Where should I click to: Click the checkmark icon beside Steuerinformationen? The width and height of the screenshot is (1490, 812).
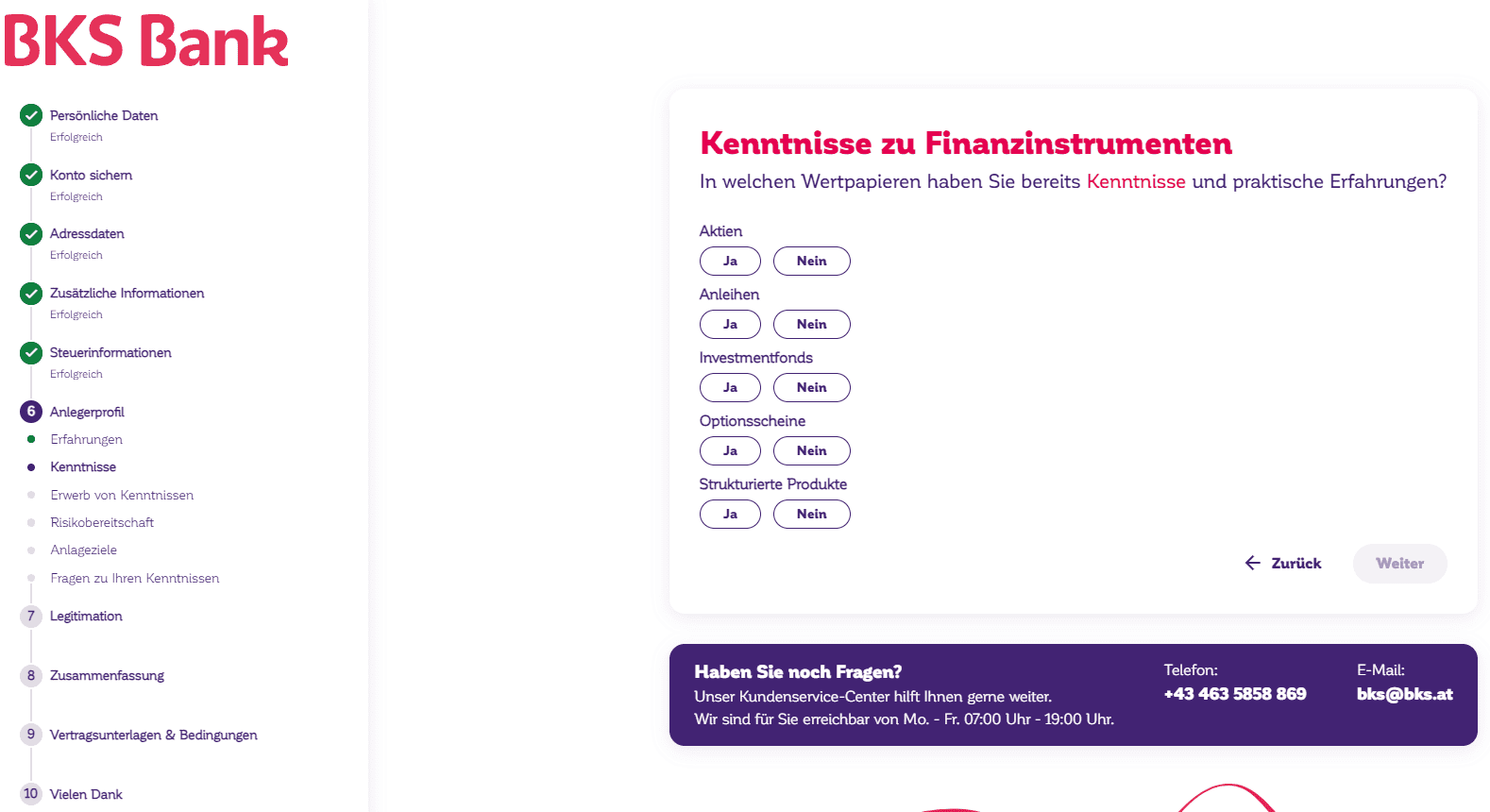click(x=31, y=352)
